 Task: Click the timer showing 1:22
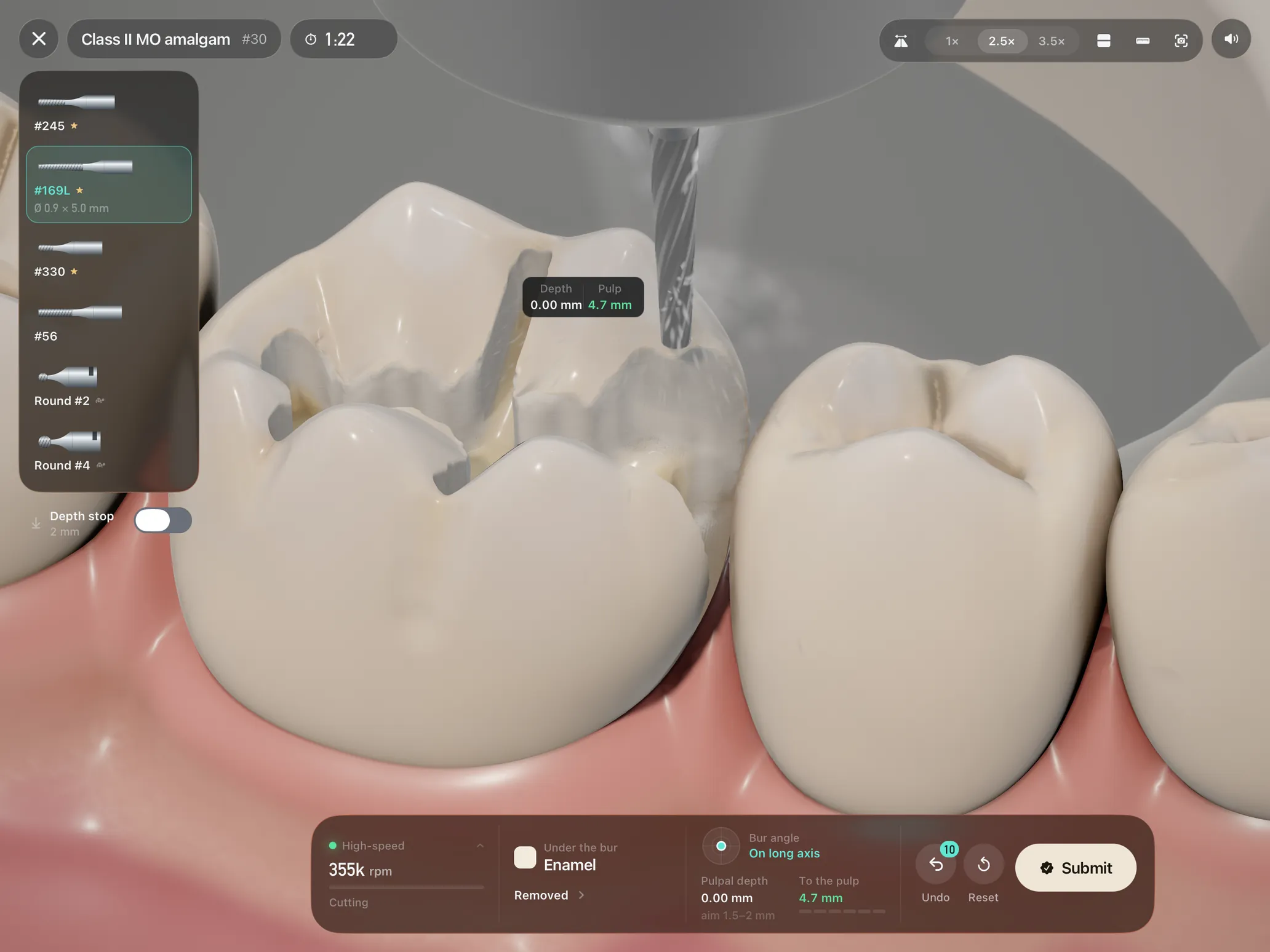tap(343, 39)
